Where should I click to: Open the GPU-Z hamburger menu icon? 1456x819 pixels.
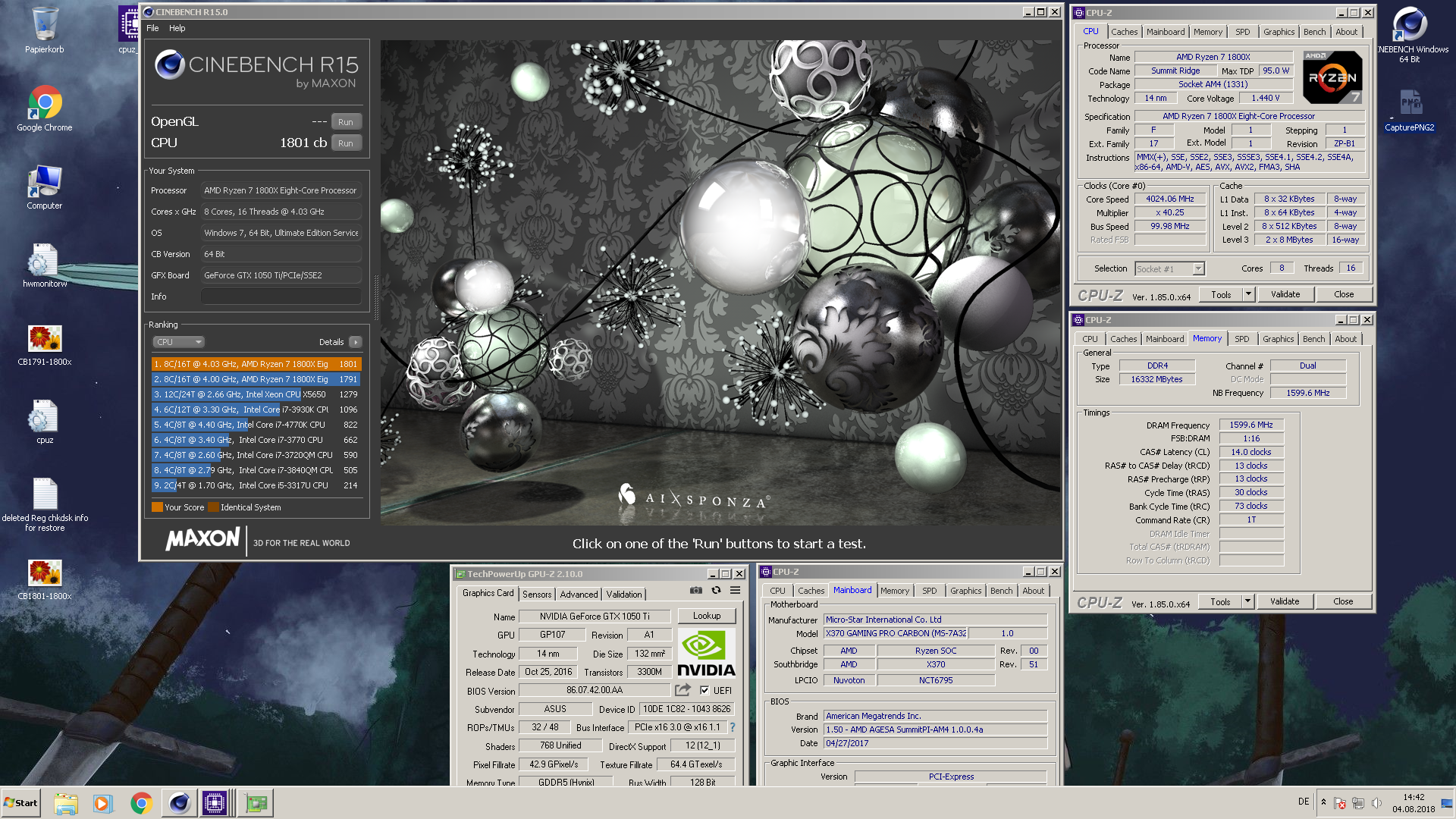coord(735,591)
